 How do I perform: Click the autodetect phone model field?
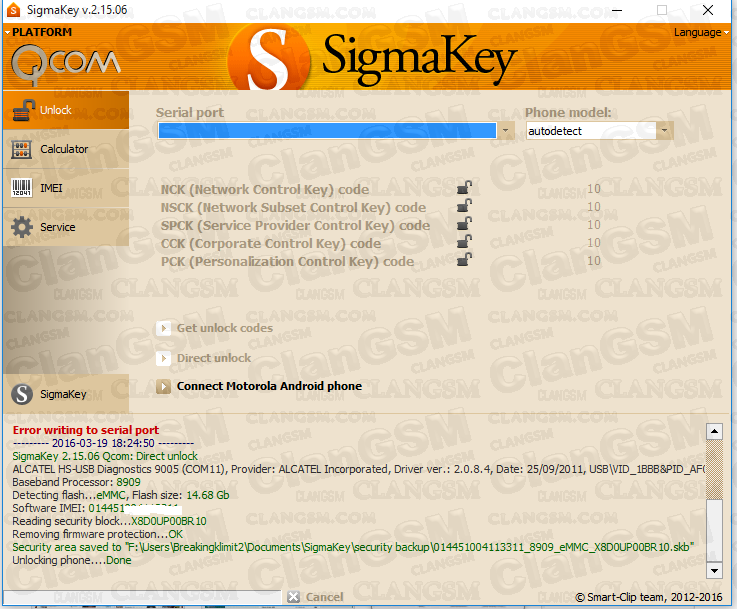[x=591, y=131]
